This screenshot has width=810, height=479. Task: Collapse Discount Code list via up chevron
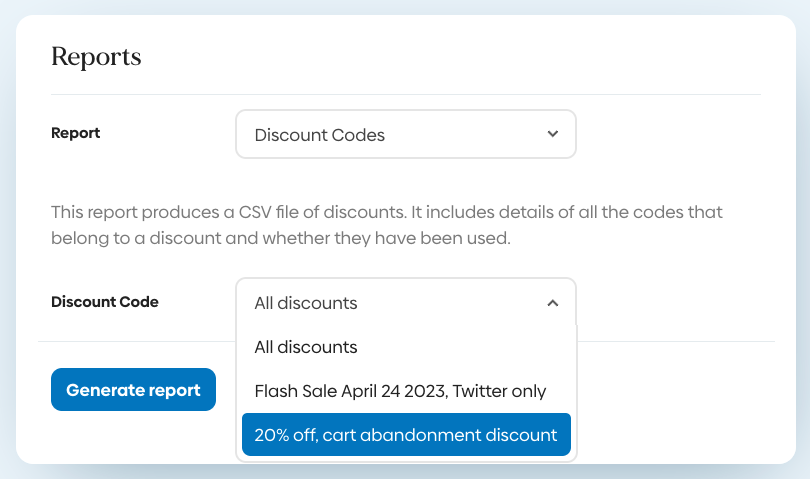553,303
